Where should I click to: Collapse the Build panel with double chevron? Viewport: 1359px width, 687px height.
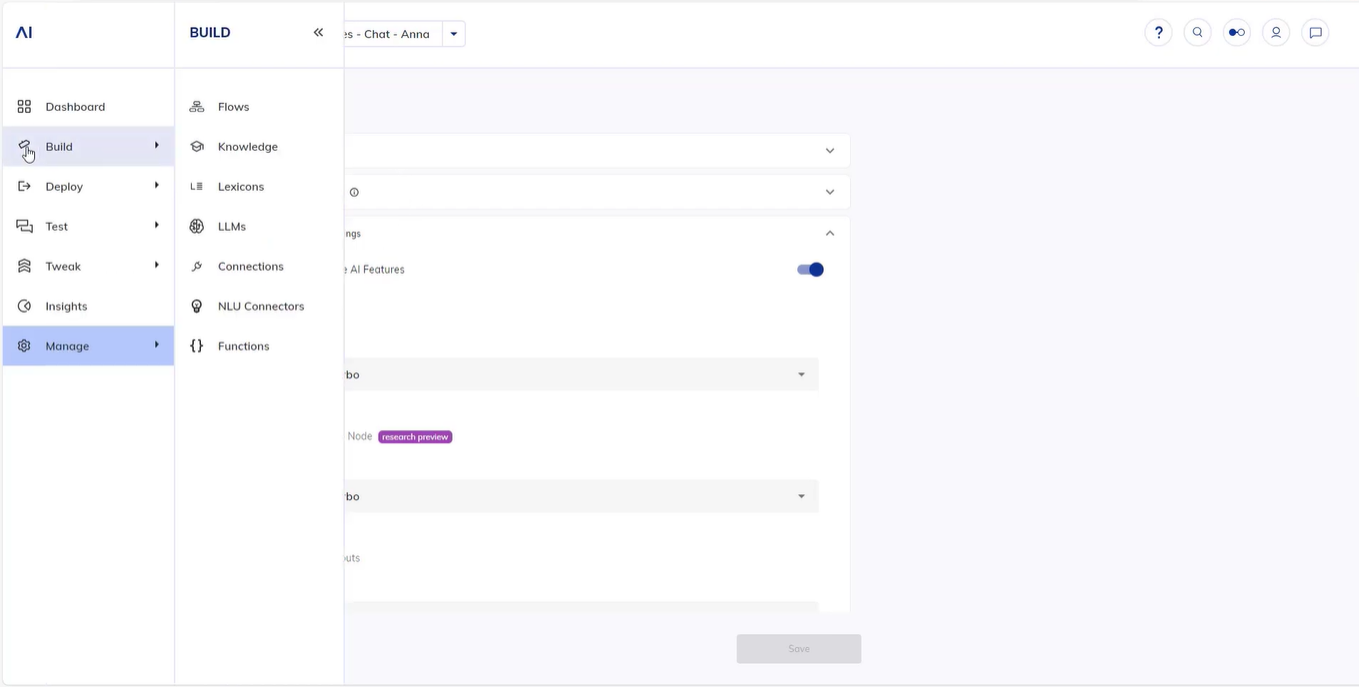318,32
